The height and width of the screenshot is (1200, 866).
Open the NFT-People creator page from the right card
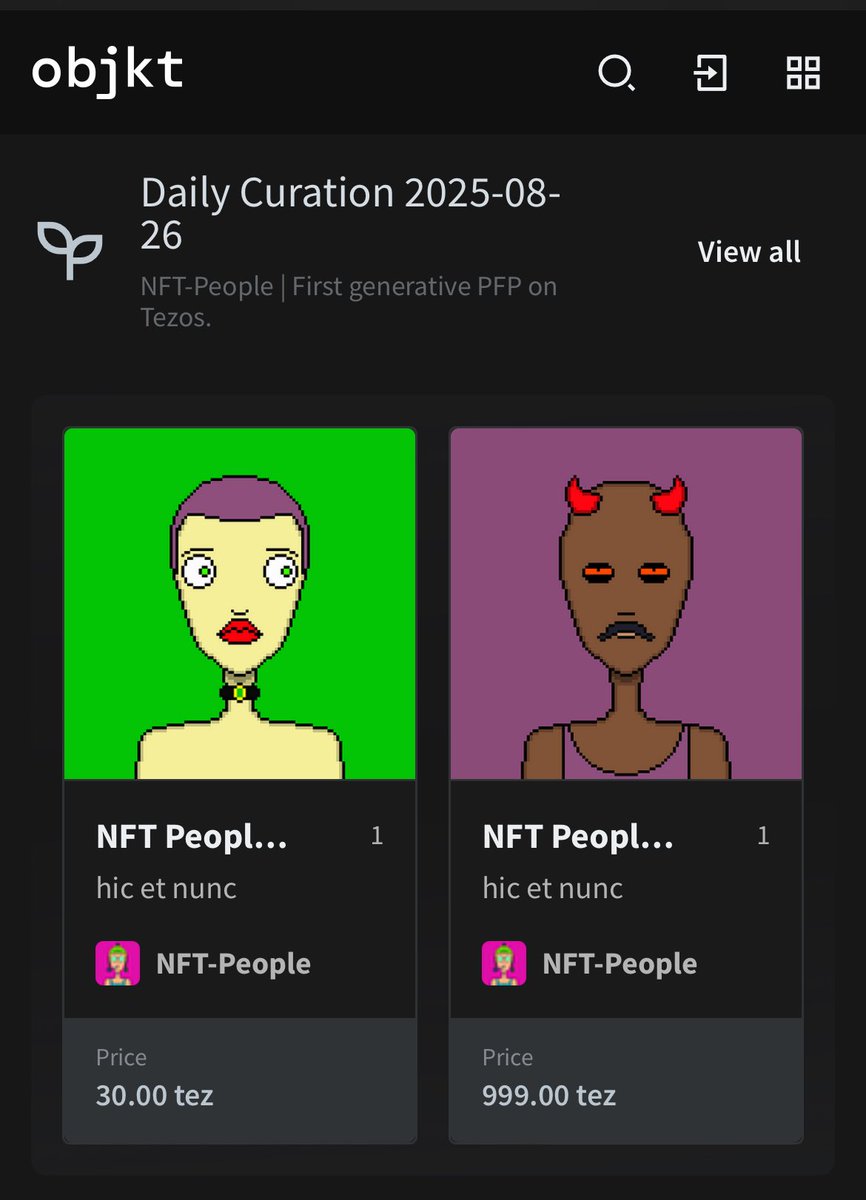619,963
